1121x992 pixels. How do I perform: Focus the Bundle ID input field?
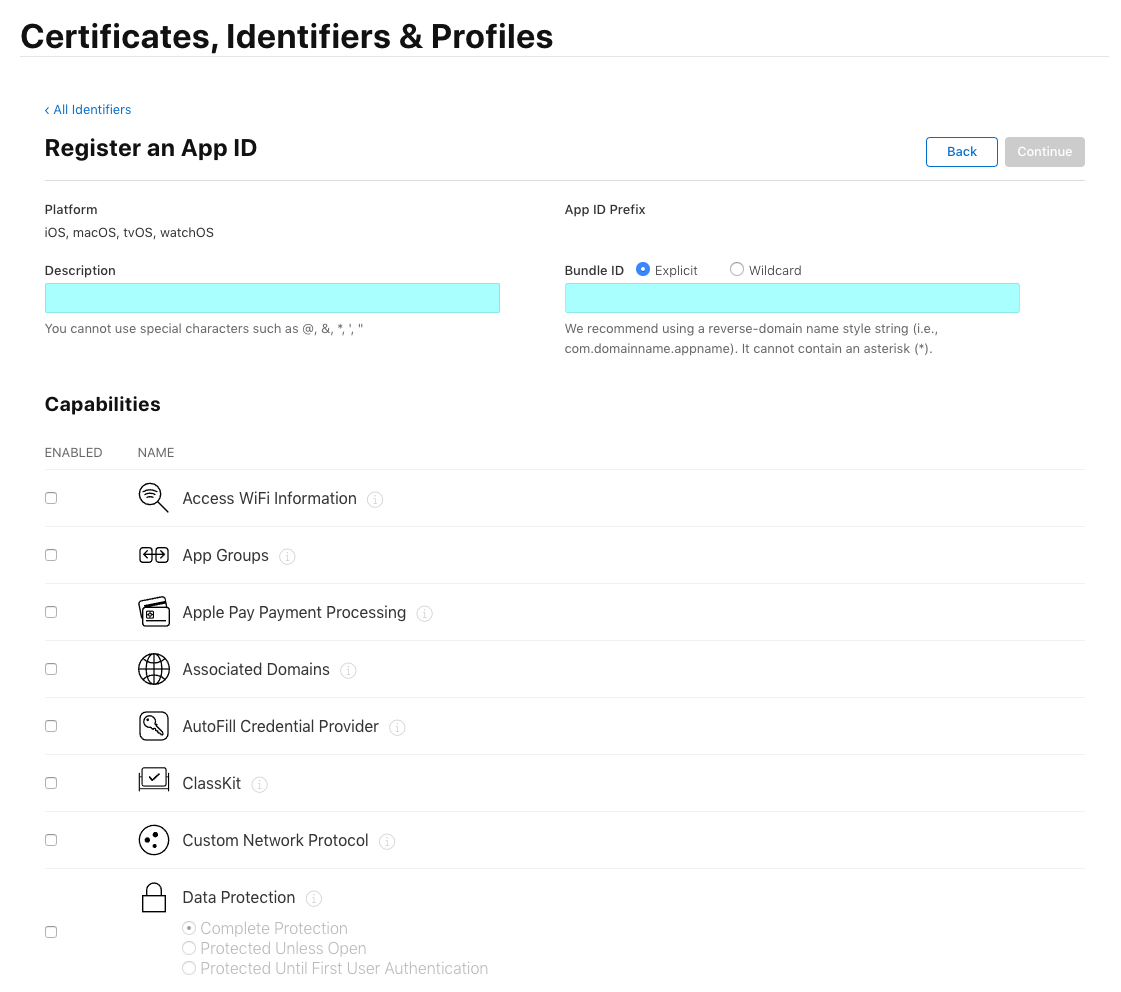[792, 298]
